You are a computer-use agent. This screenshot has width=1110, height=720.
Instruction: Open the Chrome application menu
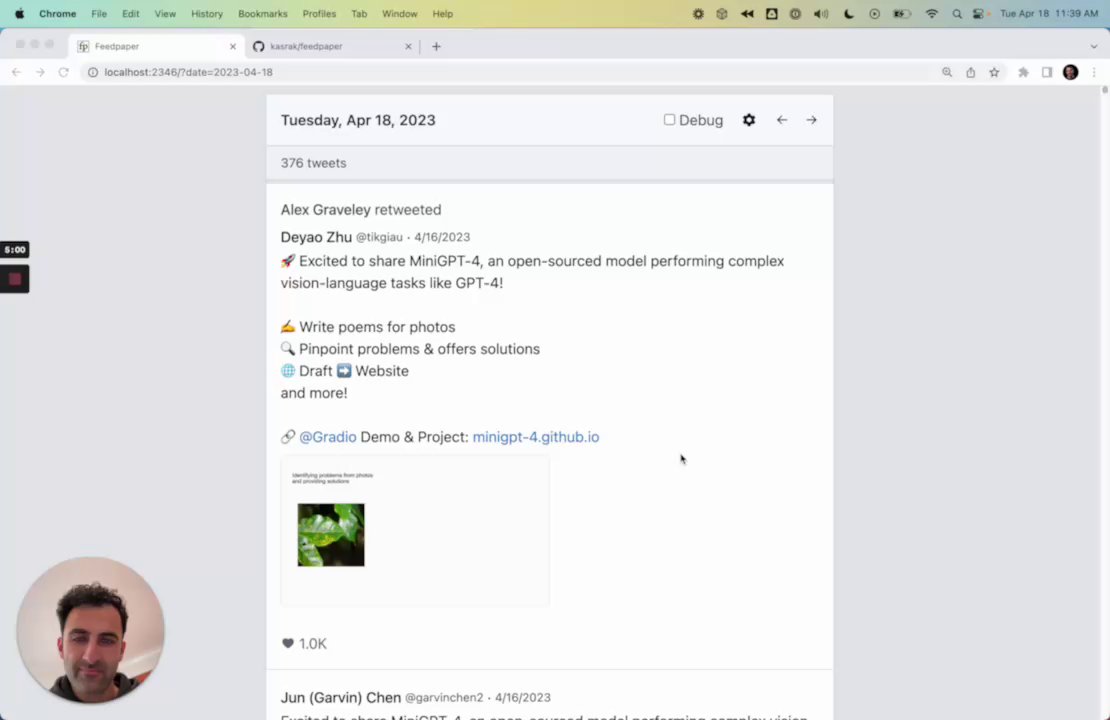[x=57, y=13]
